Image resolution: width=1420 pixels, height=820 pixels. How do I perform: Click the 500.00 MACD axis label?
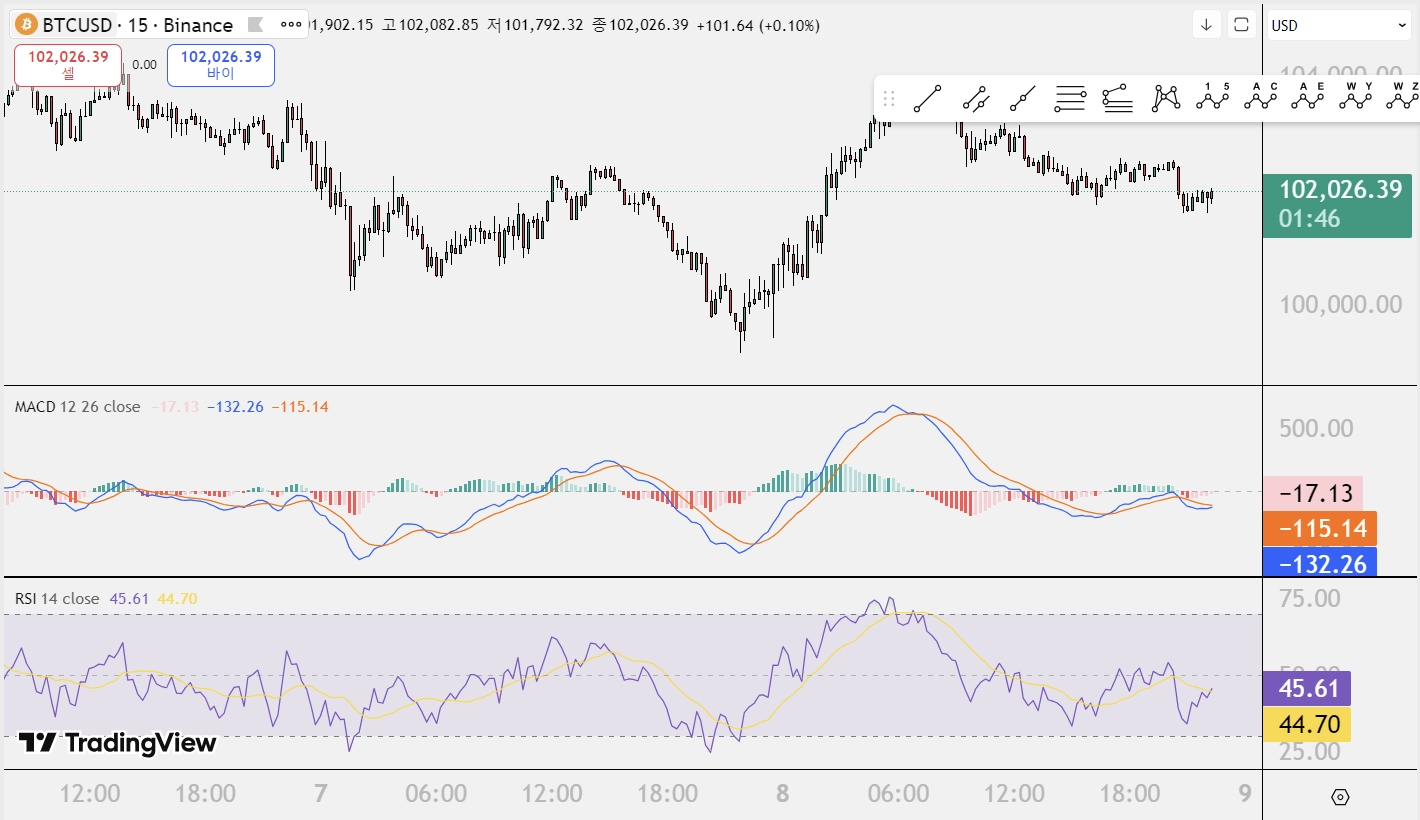coord(1317,428)
